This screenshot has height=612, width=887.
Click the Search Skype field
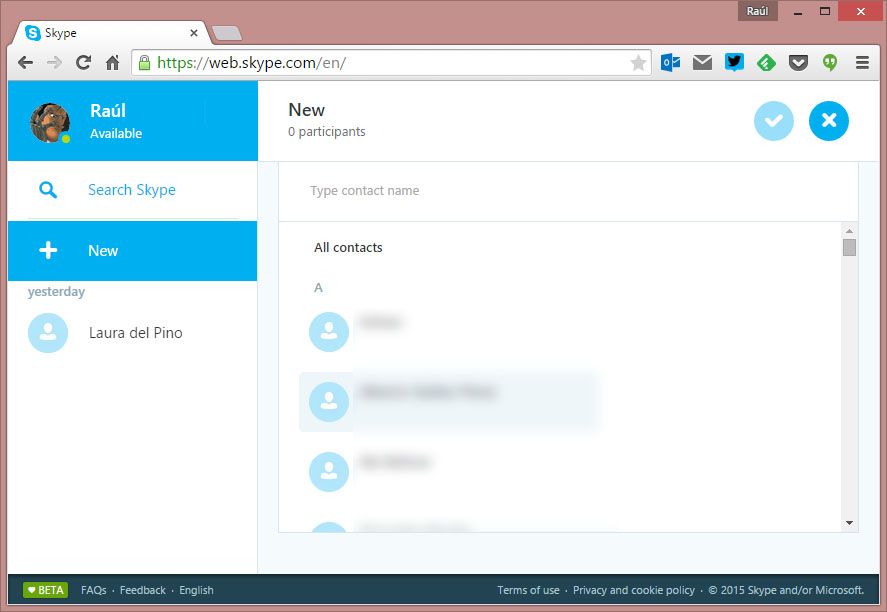click(x=132, y=190)
